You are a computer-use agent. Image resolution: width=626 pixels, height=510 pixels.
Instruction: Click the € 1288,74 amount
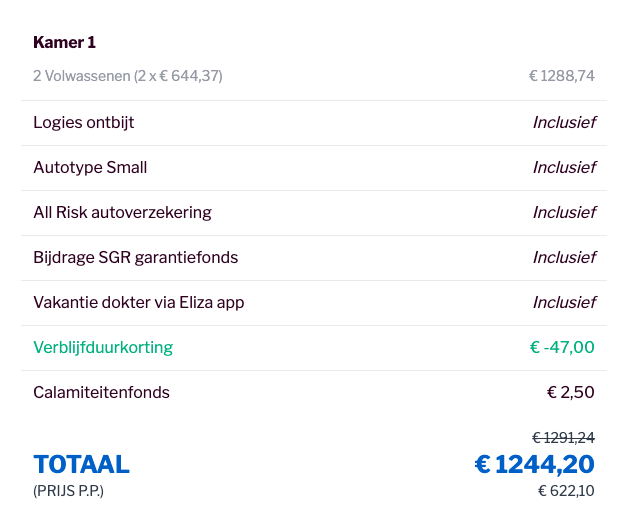point(562,76)
